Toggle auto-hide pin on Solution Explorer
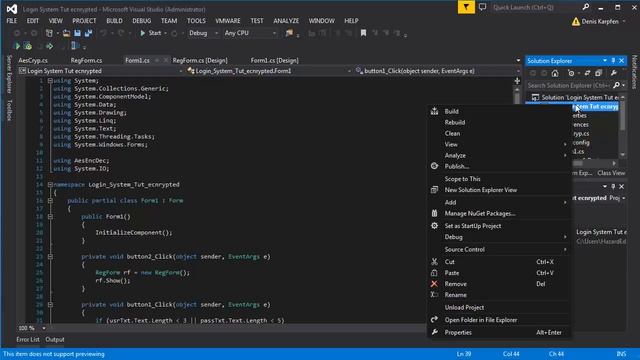The image size is (640, 360). coord(613,61)
